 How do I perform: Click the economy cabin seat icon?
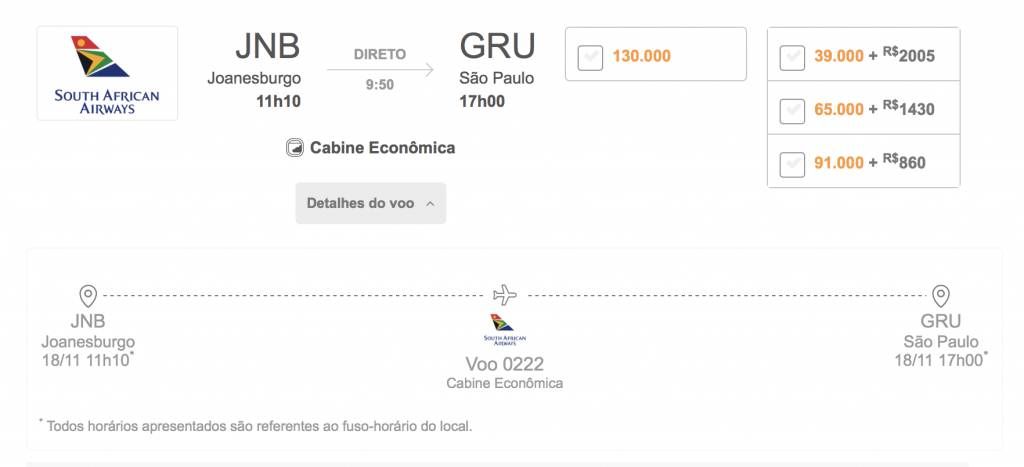point(295,148)
